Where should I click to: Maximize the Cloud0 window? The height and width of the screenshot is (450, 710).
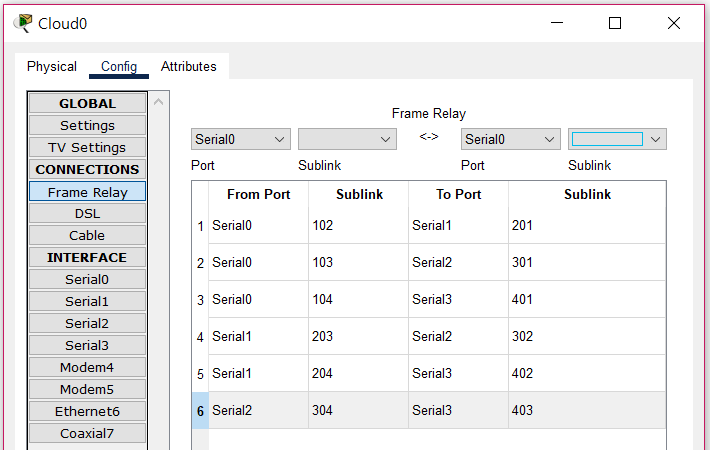click(615, 23)
